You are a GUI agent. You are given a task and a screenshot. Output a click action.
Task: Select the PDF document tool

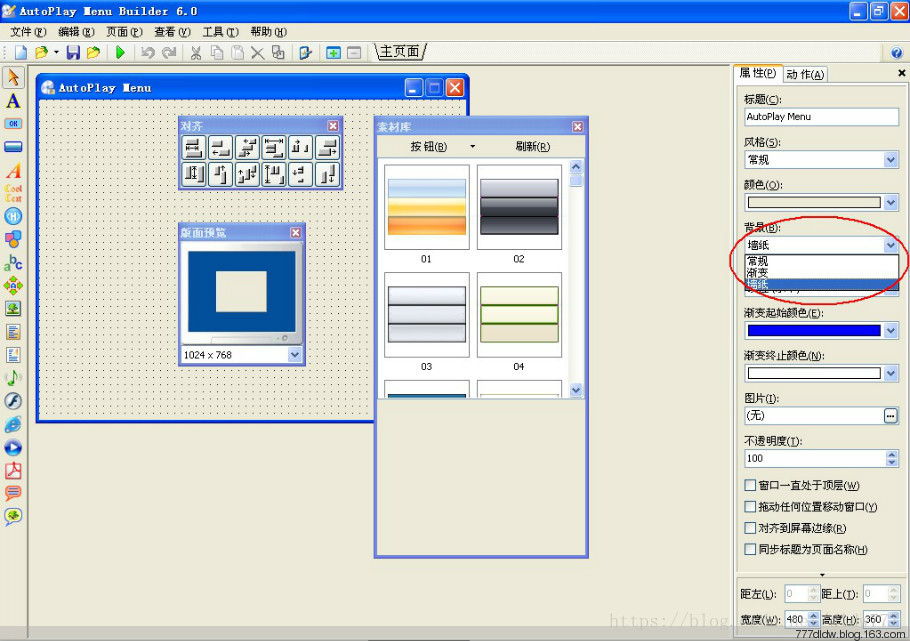coord(13,470)
